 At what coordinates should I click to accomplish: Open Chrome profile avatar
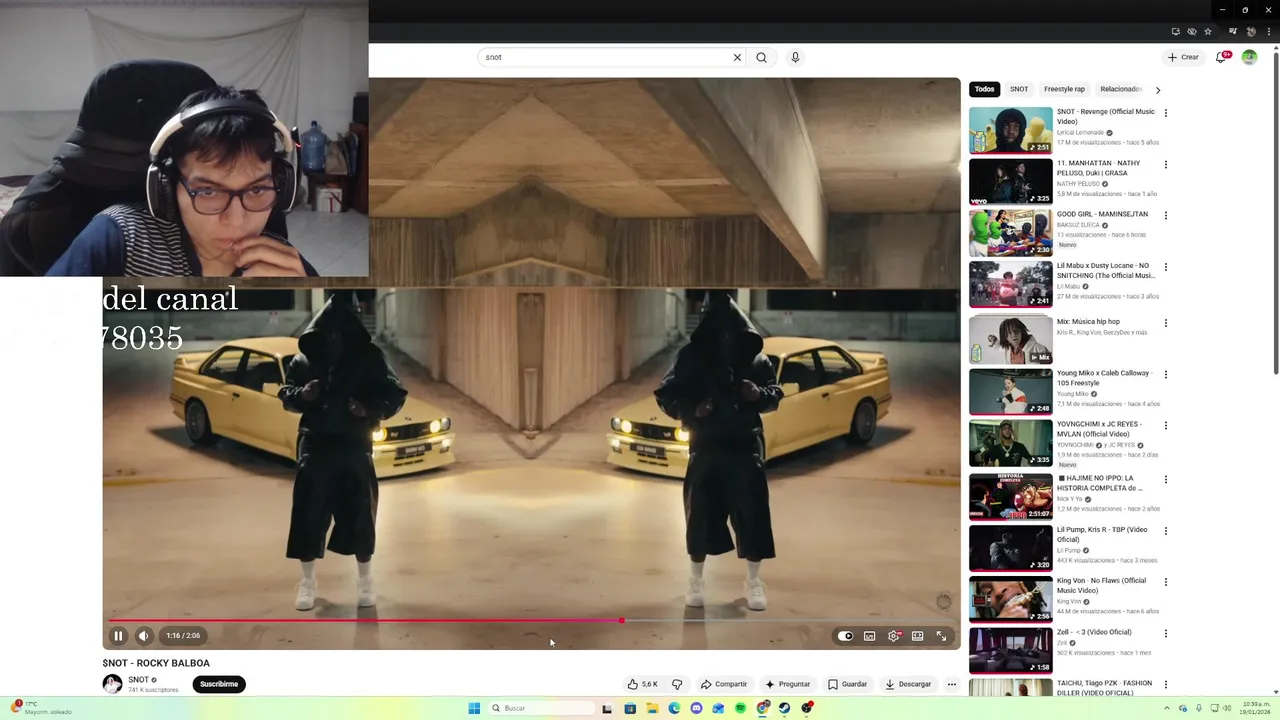click(1251, 31)
